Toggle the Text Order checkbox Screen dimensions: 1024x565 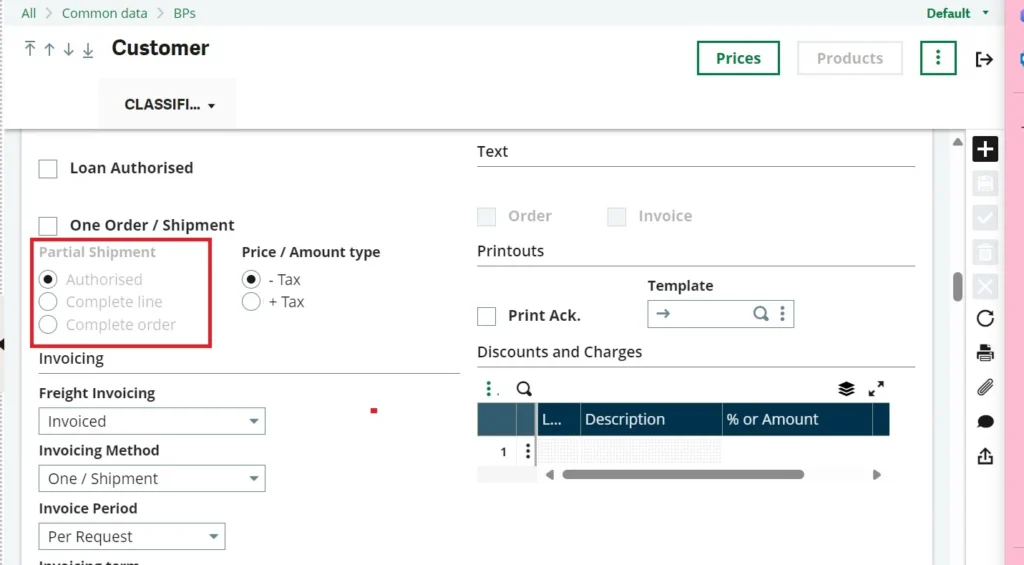point(487,217)
